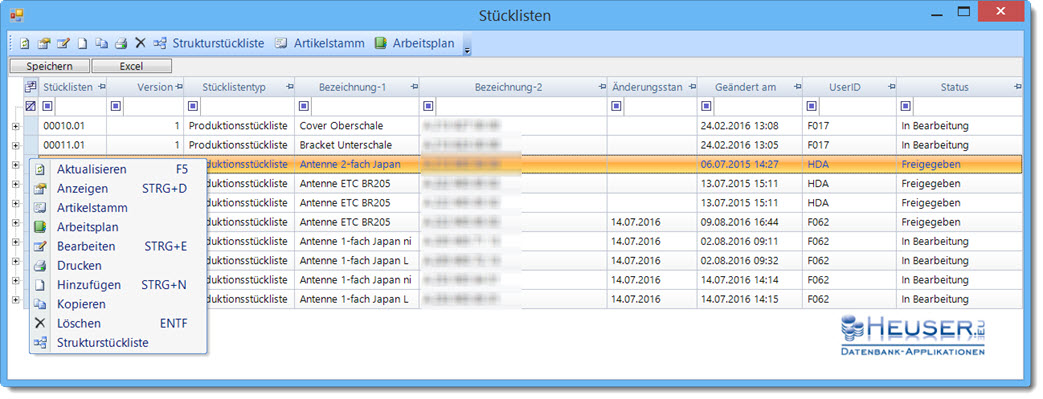Click the Excel export button

132,66
